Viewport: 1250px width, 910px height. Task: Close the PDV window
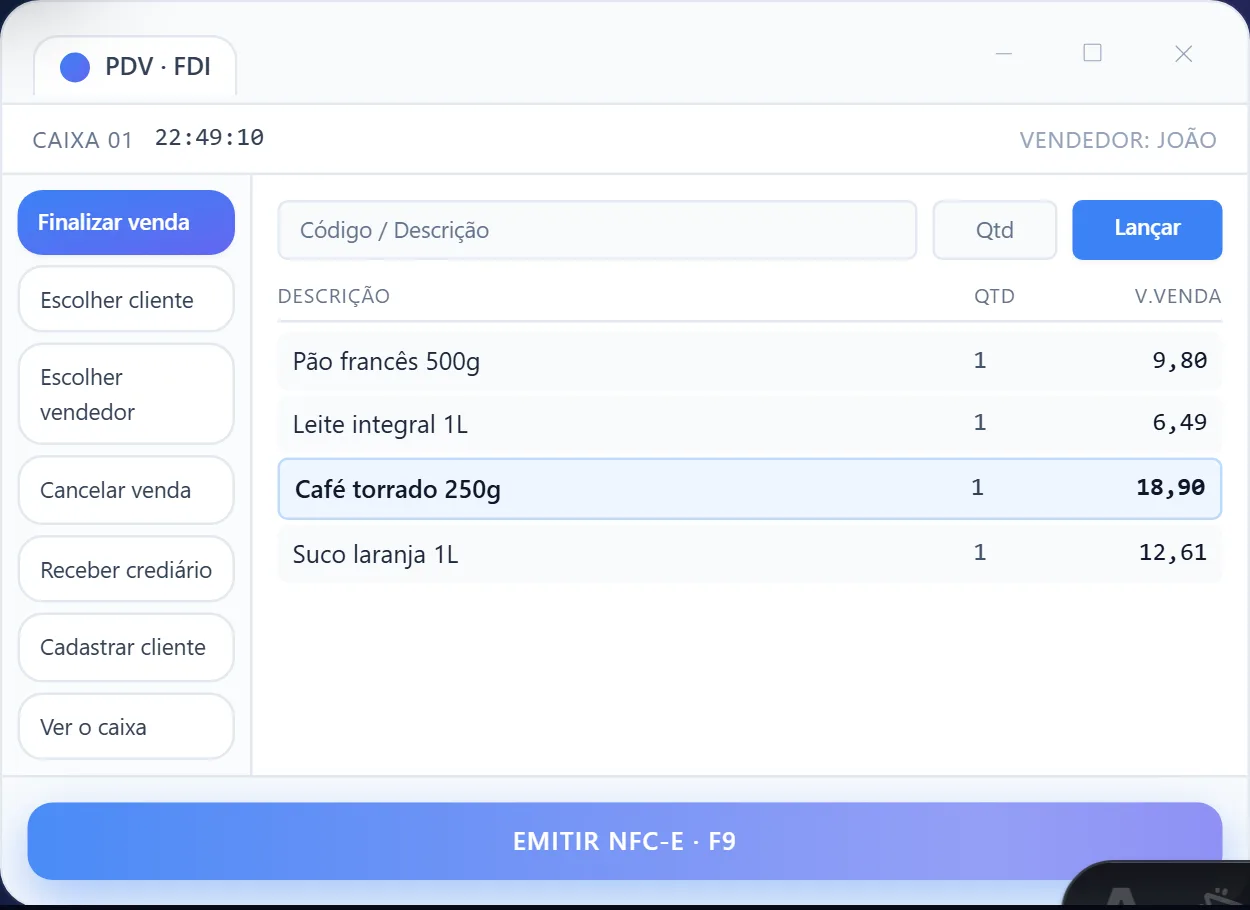click(1183, 53)
